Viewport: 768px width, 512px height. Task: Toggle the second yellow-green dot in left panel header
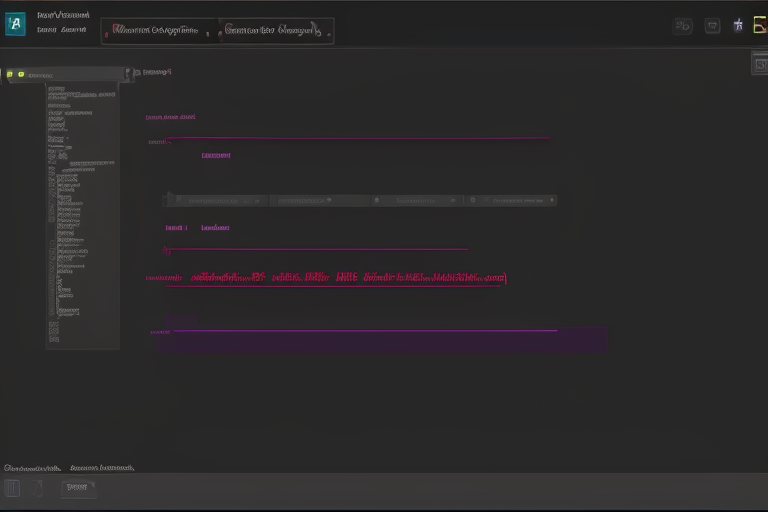[x=21, y=74]
